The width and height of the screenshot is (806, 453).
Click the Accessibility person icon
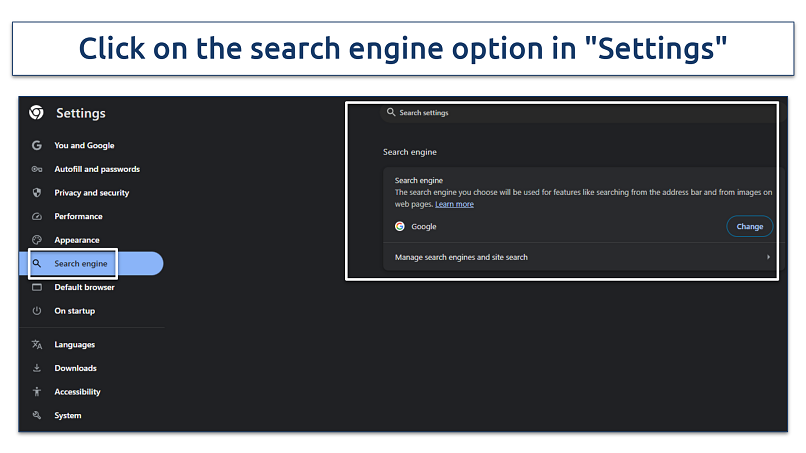37,392
